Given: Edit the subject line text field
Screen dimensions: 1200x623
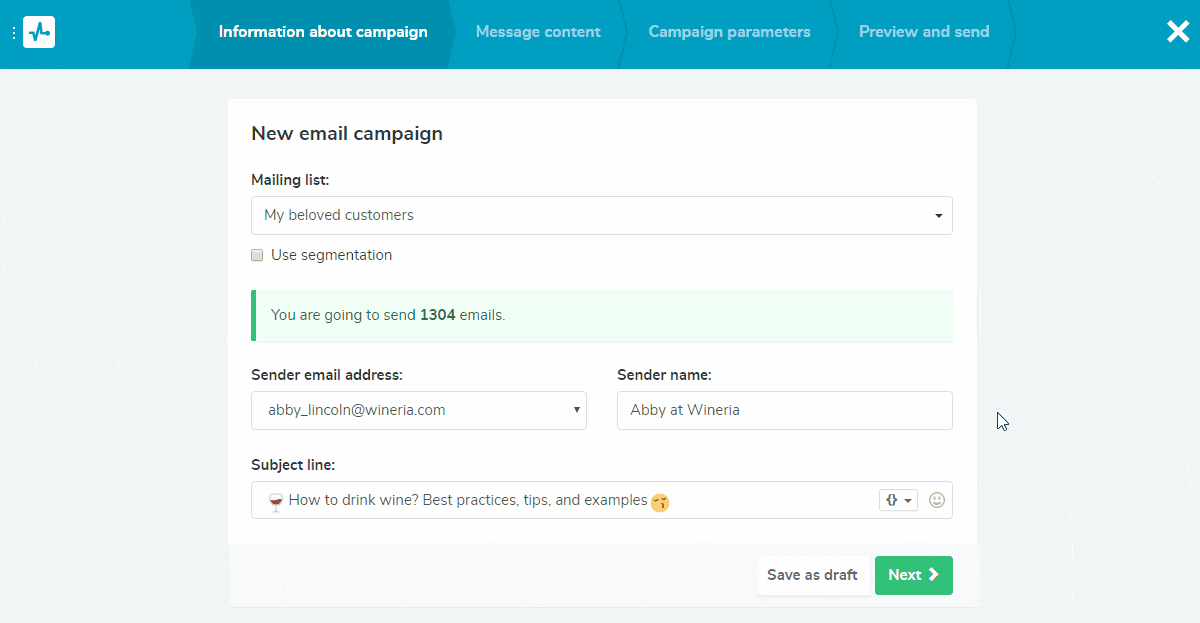Looking at the screenshot, I should coord(500,499).
